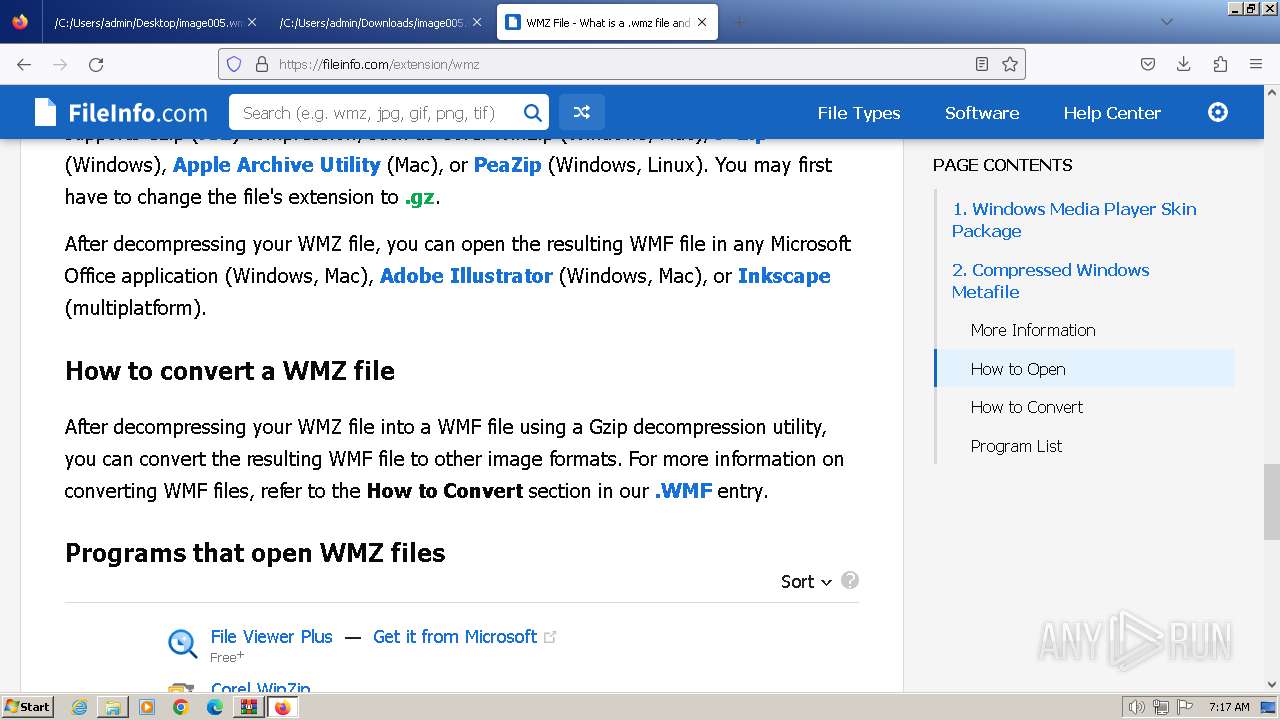1280x720 pixels.
Task: Click the page vertical scrollbar thumb
Action: pyautogui.click(x=1271, y=502)
